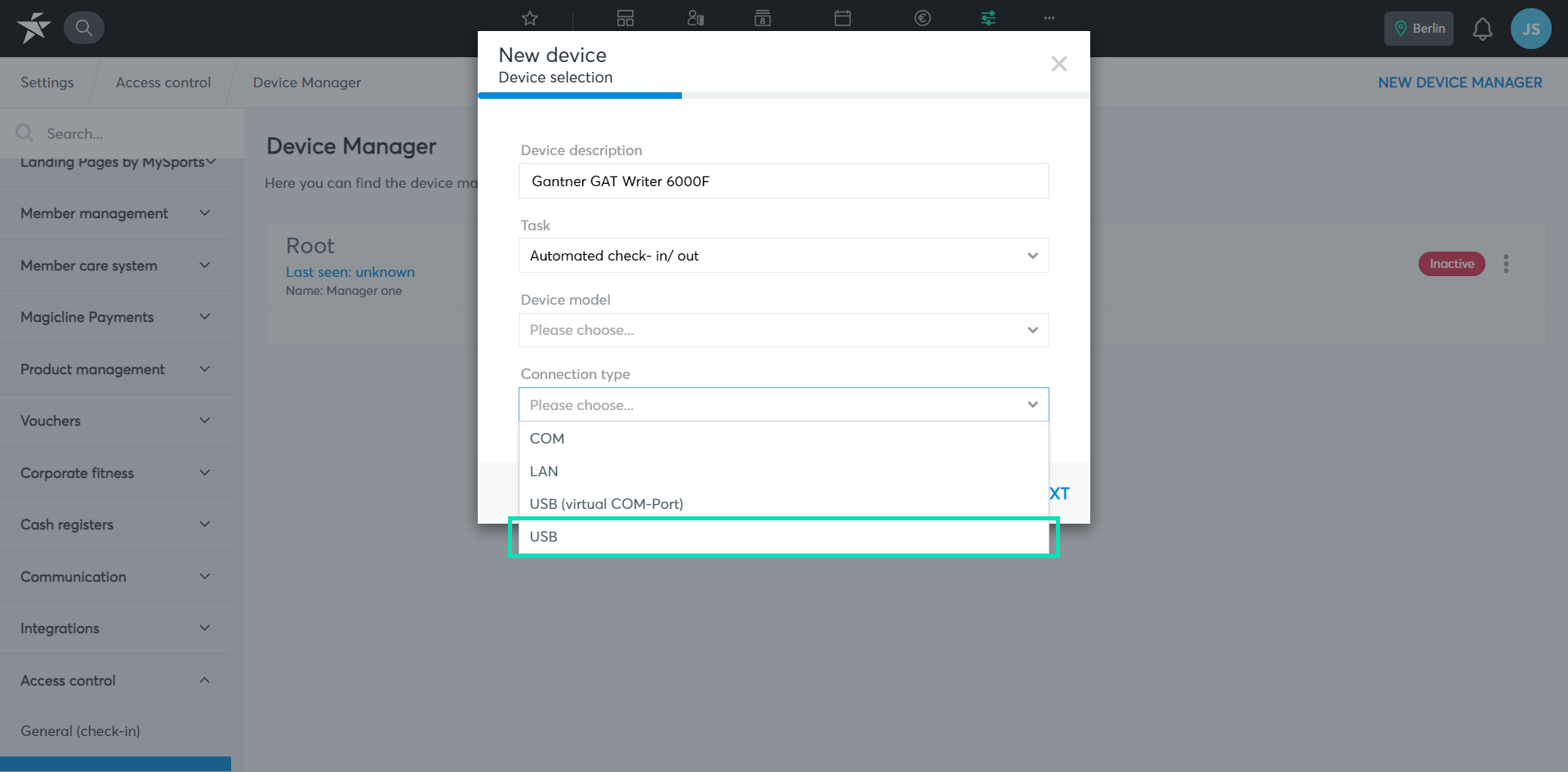Open the Root device three-dot menu

point(1506,264)
